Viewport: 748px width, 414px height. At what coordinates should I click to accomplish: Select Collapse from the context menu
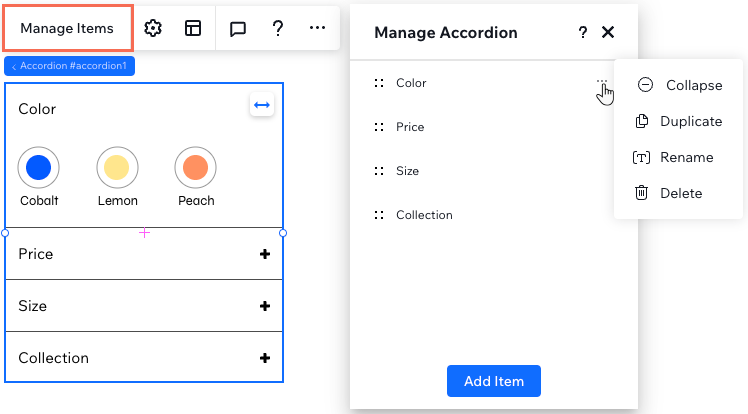(x=680, y=85)
